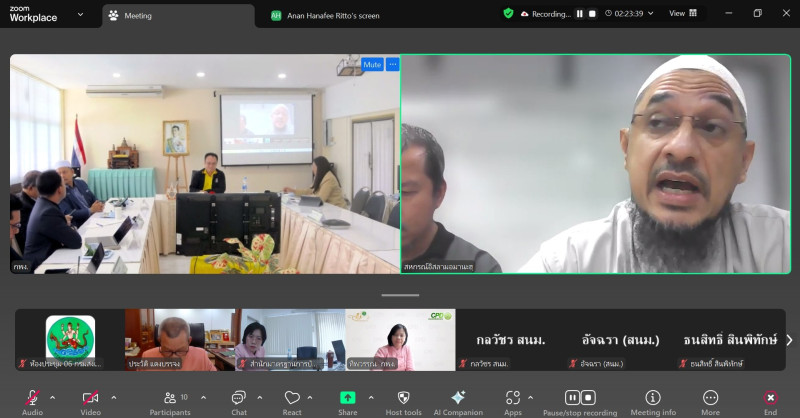Click the green encryption shield icon
Image resolution: width=800 pixels, height=418 pixels.
coord(508,14)
